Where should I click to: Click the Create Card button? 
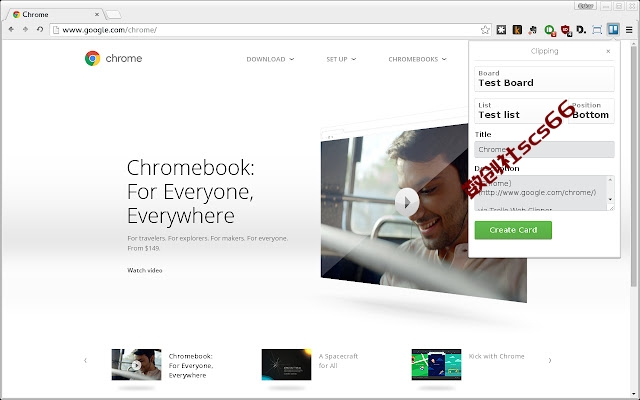(x=513, y=230)
